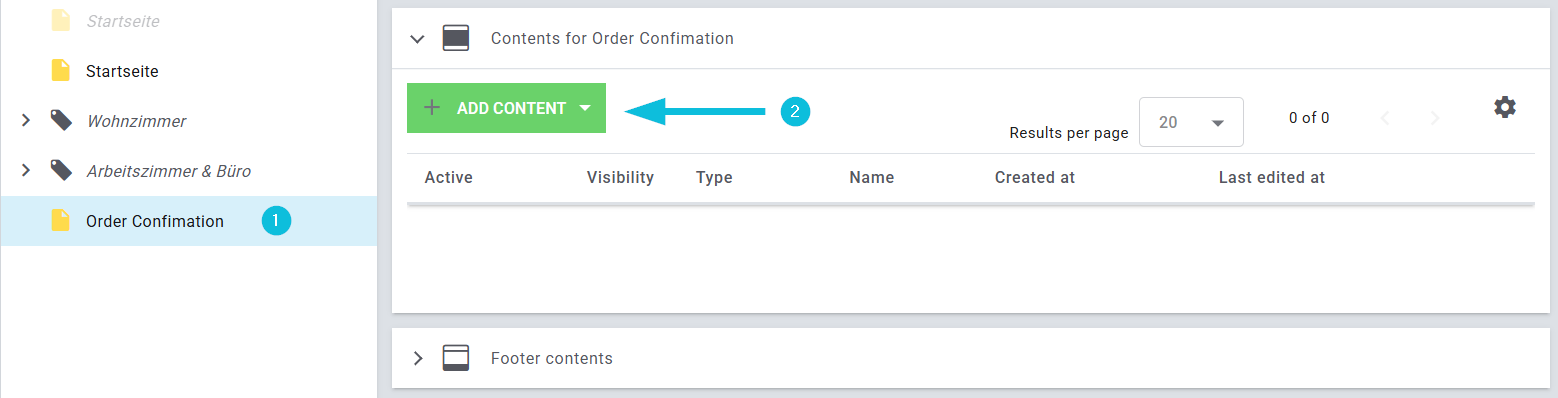Open the Results per page dropdown

1191,122
